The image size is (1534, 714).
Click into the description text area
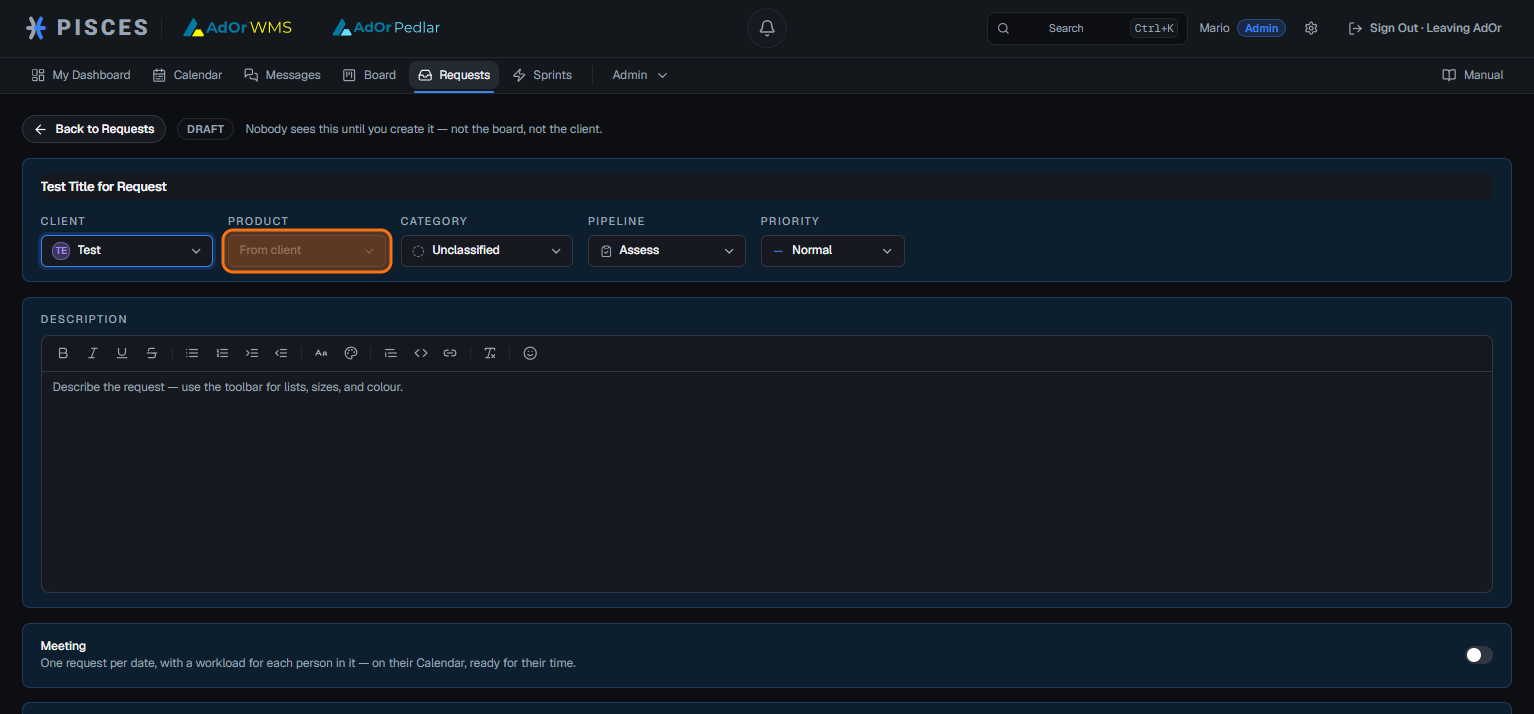click(x=767, y=482)
